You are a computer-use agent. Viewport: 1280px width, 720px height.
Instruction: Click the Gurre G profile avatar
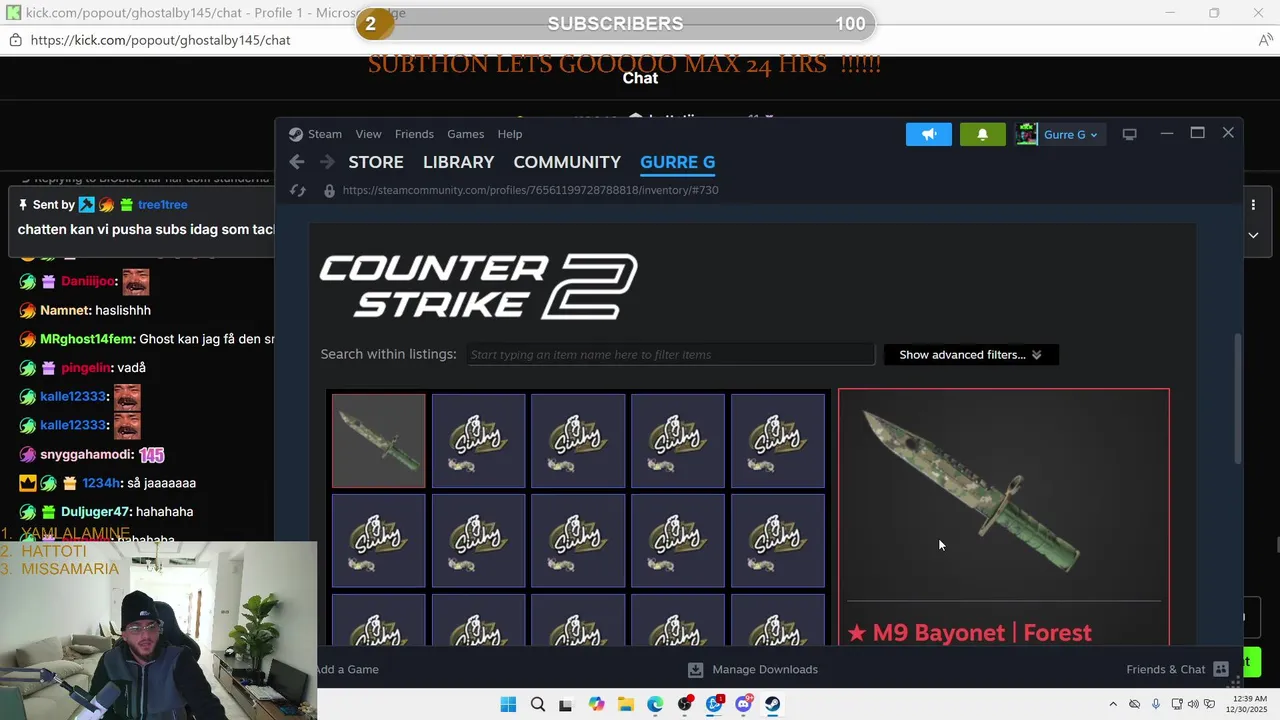click(x=1027, y=134)
